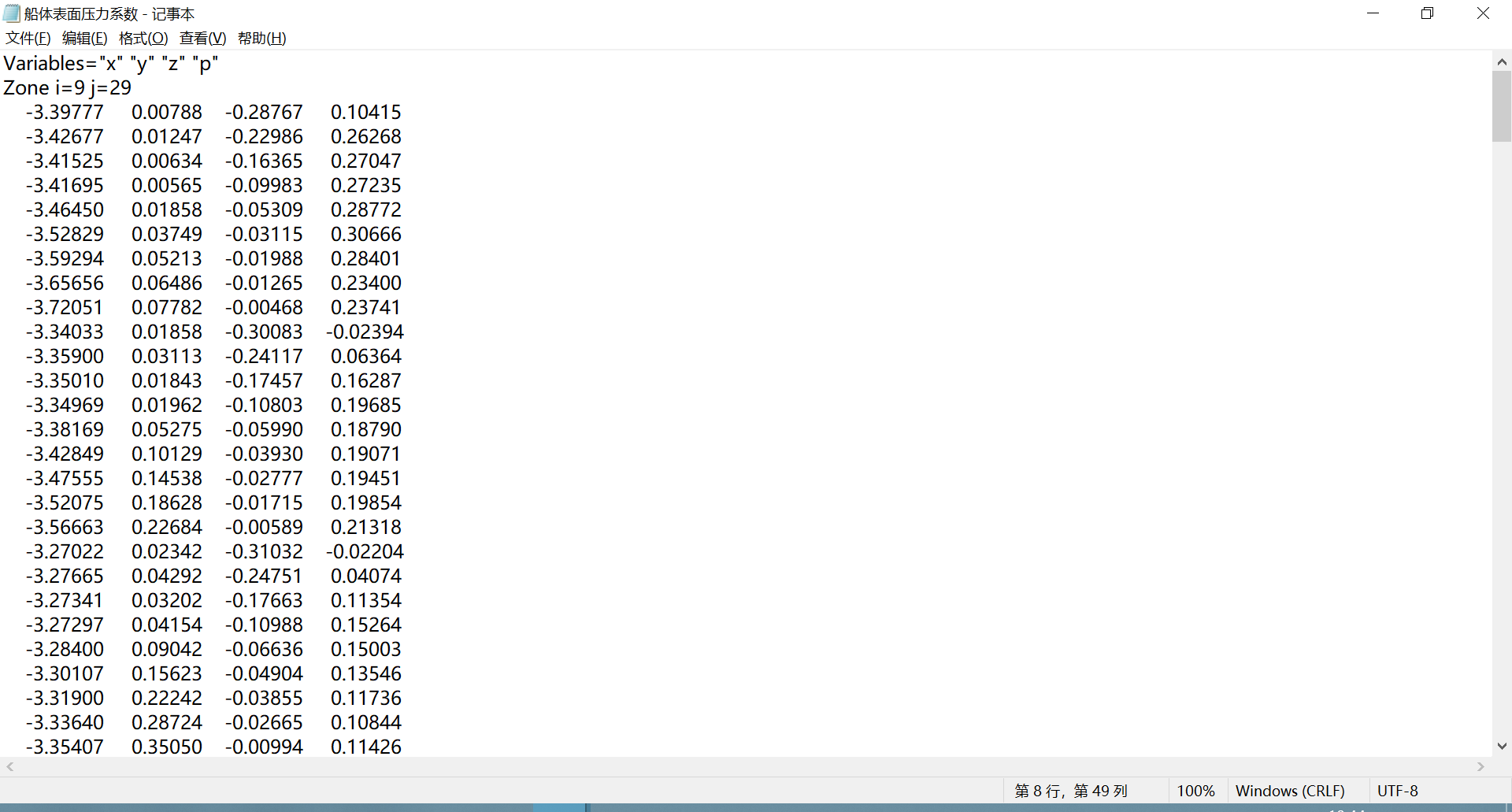The width and height of the screenshot is (1512, 812).
Task: Click the Windows (CRLF) status entry
Action: [1290, 791]
